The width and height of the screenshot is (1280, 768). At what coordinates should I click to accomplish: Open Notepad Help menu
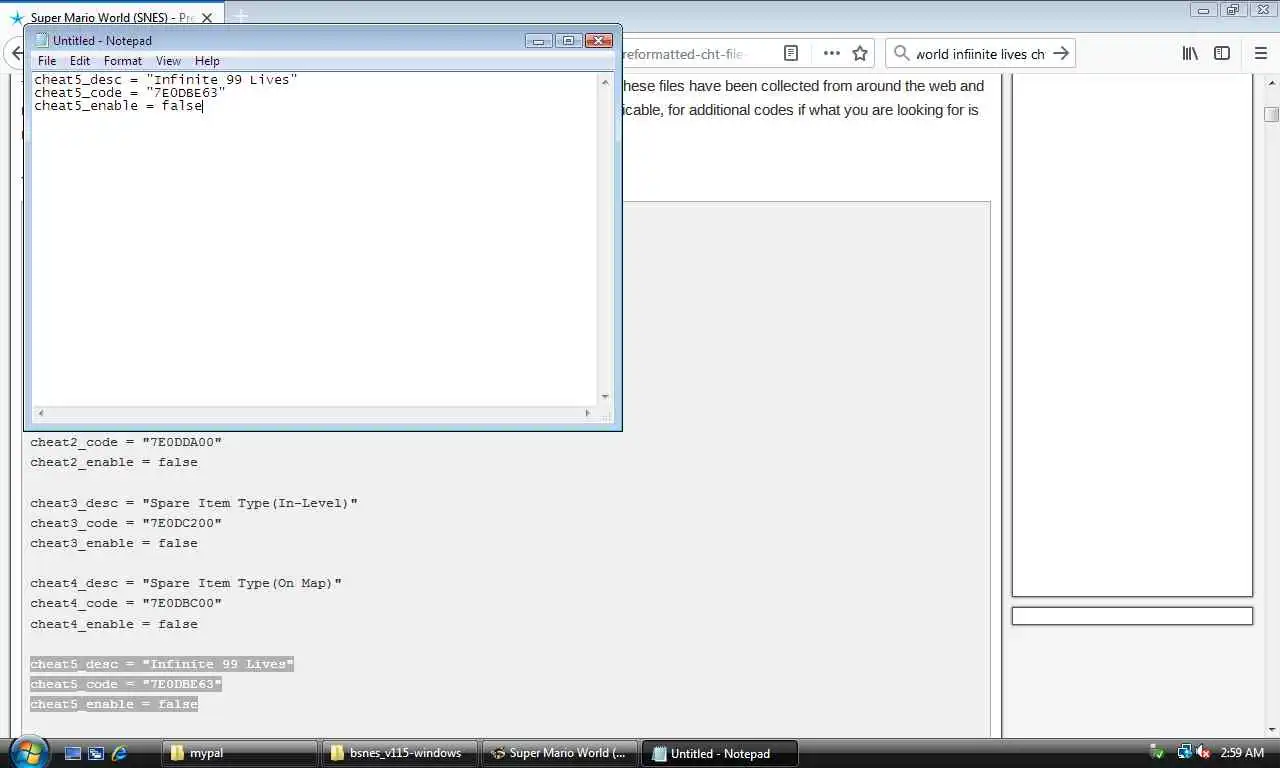[x=207, y=61]
